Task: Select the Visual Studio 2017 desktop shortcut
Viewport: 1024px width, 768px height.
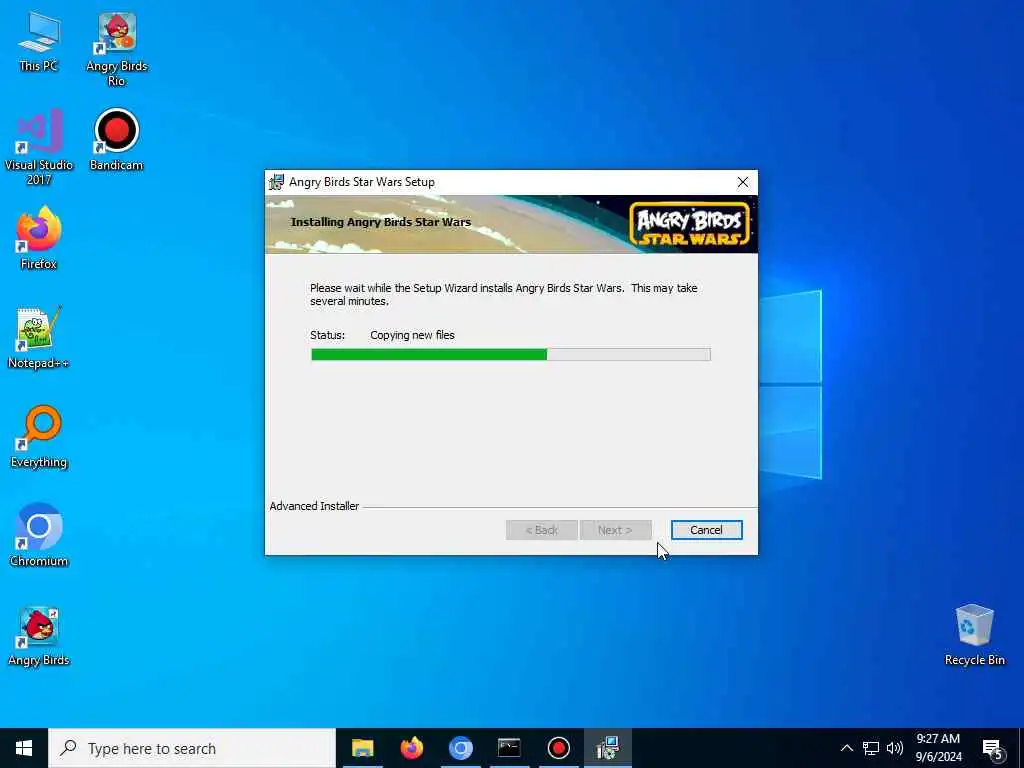Action: pos(39,148)
